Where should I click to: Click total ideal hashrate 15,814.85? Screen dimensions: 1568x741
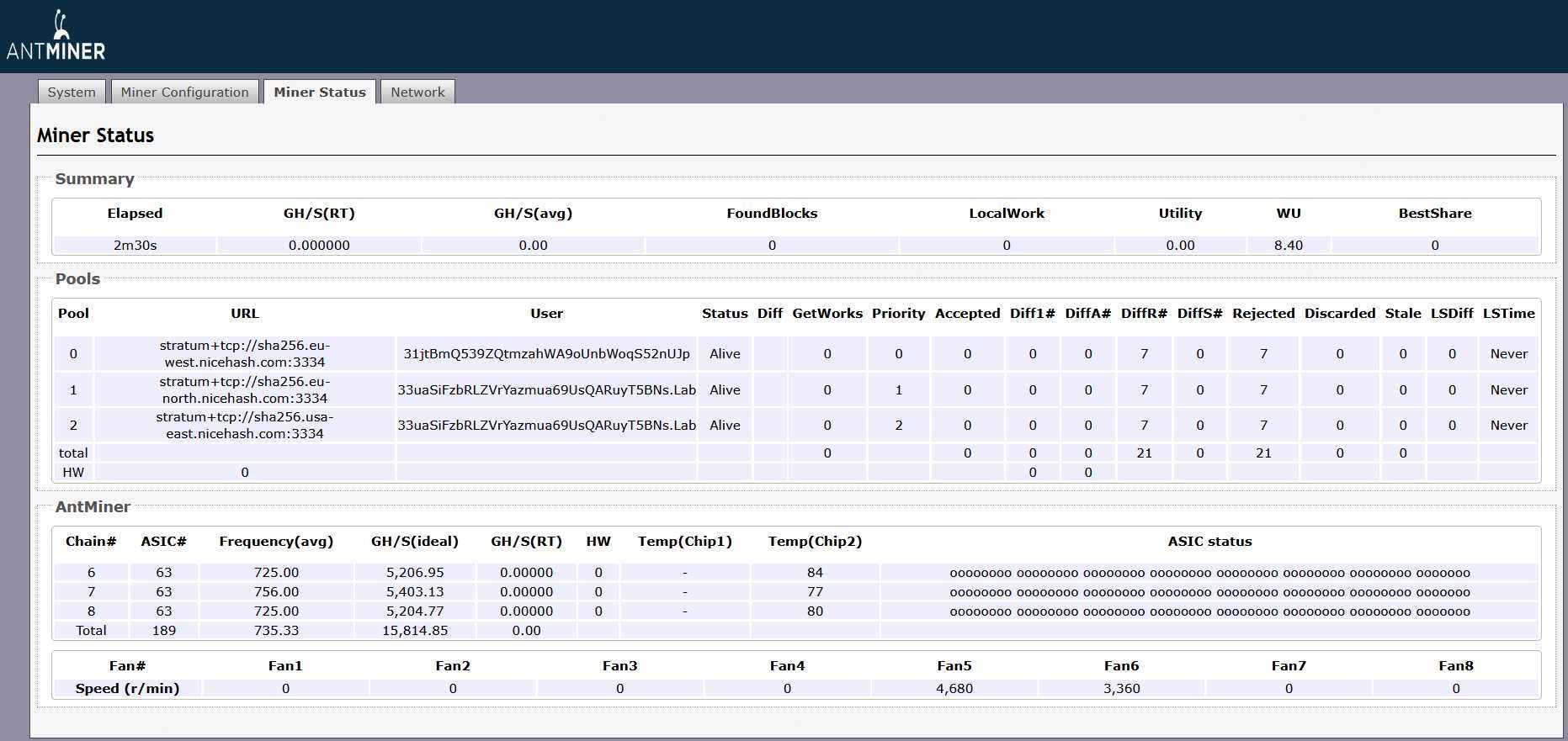pos(415,631)
